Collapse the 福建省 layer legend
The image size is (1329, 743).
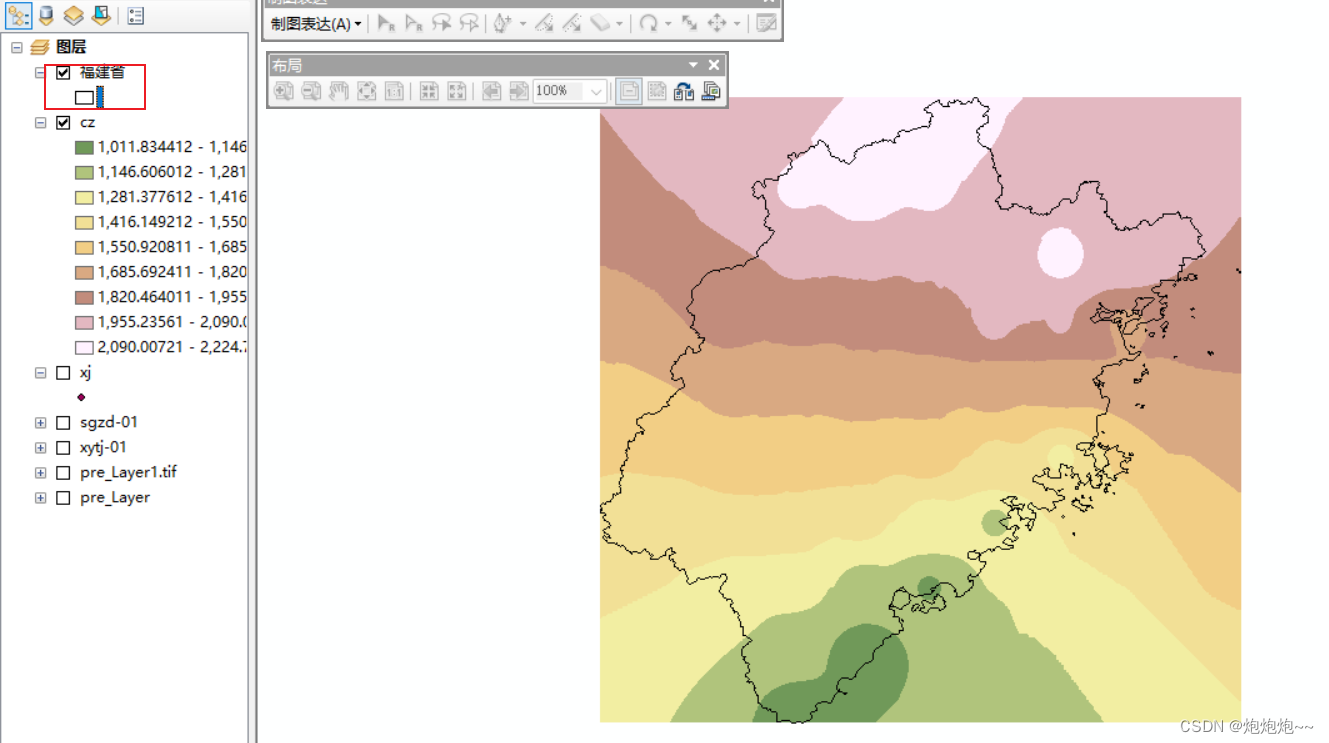[40, 72]
